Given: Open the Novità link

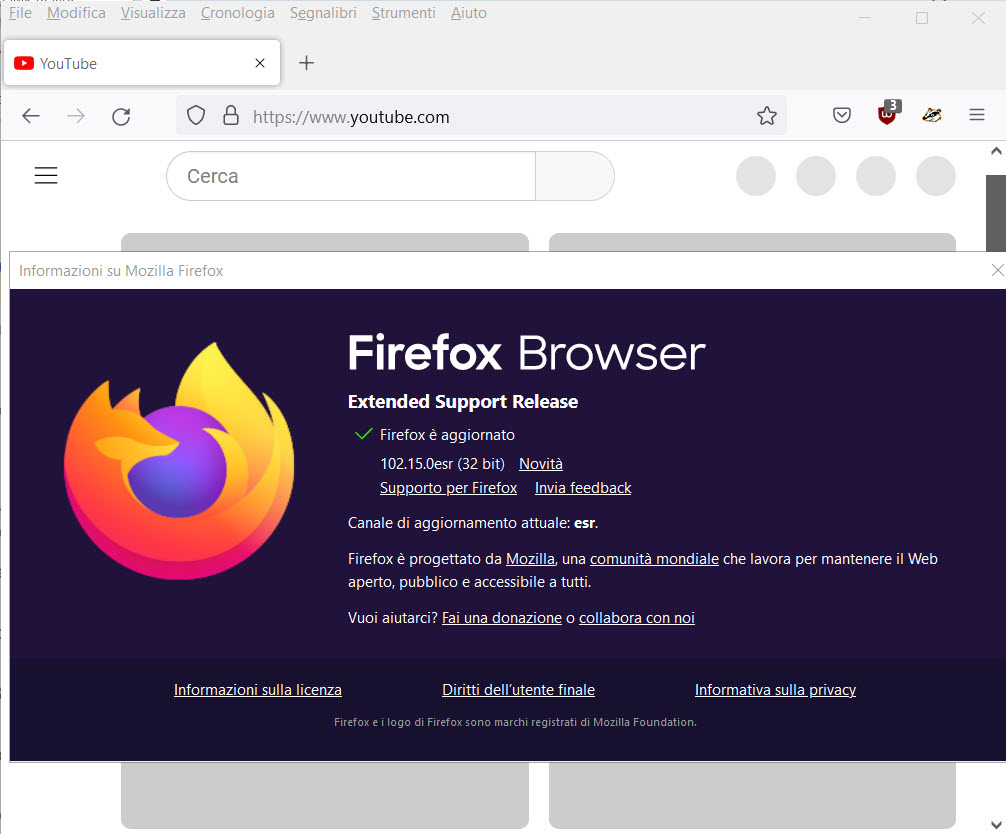Looking at the screenshot, I should click(541, 464).
